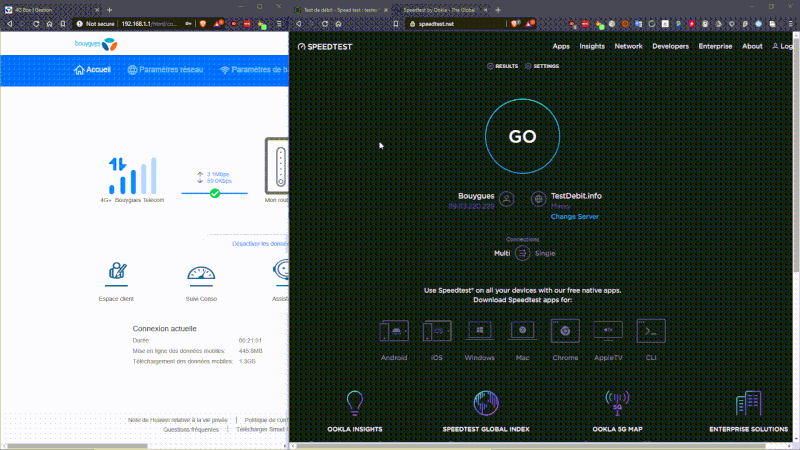The height and width of the screenshot is (450, 800).
Task: Reload page in right browser window
Action: click(325, 24)
